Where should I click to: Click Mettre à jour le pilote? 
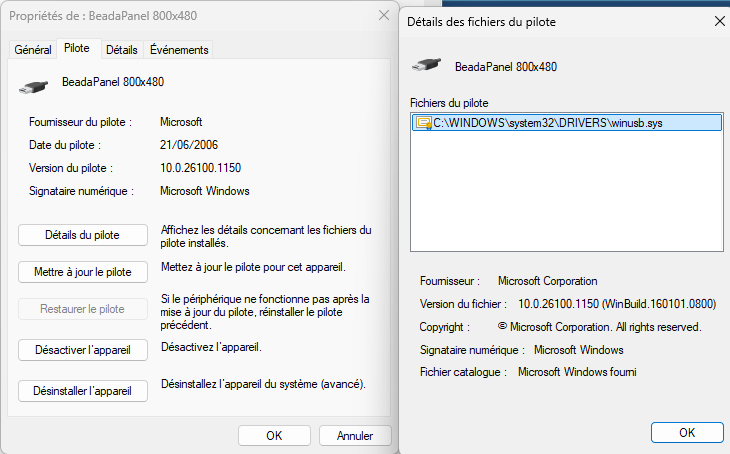click(x=83, y=272)
